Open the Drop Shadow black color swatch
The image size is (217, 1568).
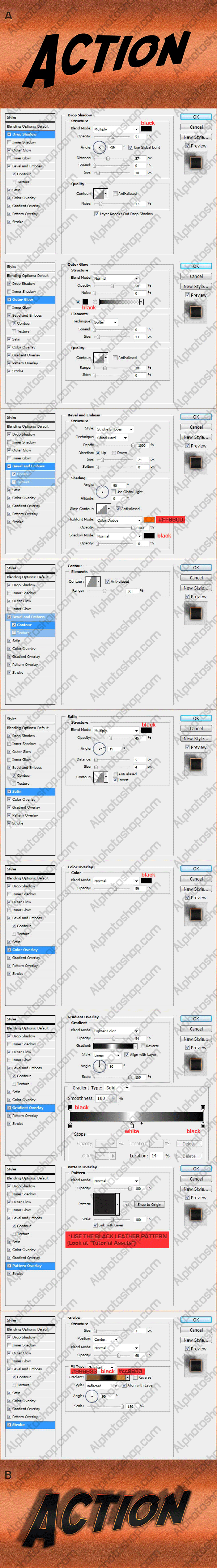pyautogui.click(x=146, y=129)
